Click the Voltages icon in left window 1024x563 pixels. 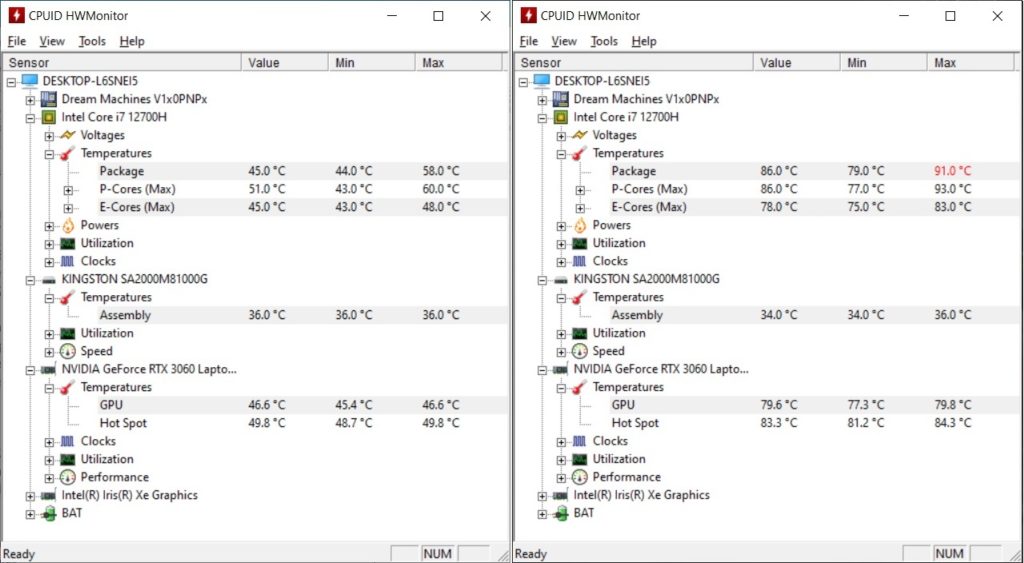pos(67,135)
